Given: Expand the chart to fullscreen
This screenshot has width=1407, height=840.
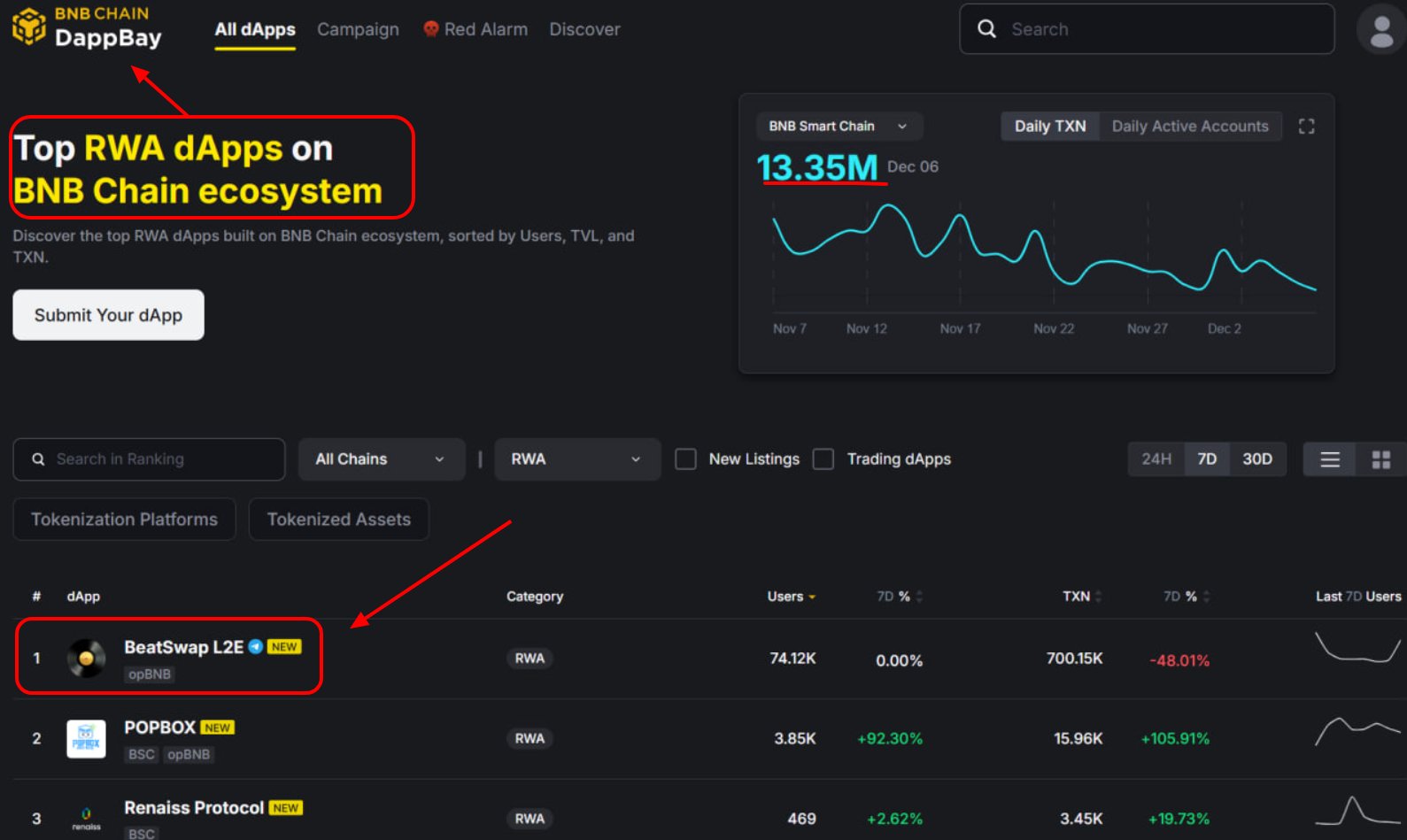Looking at the screenshot, I should click(1306, 127).
